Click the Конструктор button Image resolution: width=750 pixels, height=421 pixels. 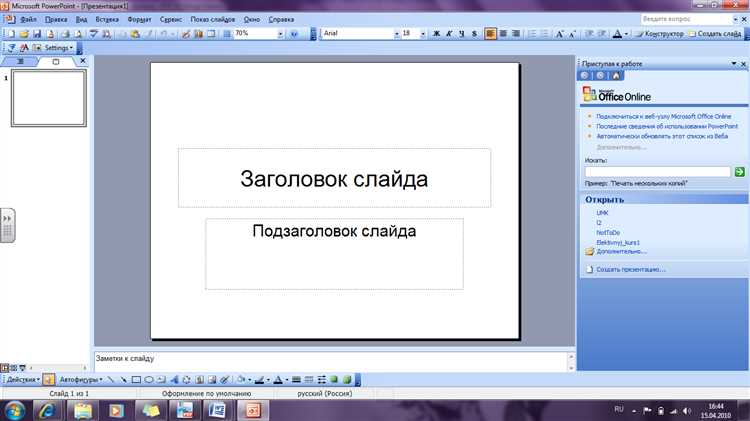(659, 34)
